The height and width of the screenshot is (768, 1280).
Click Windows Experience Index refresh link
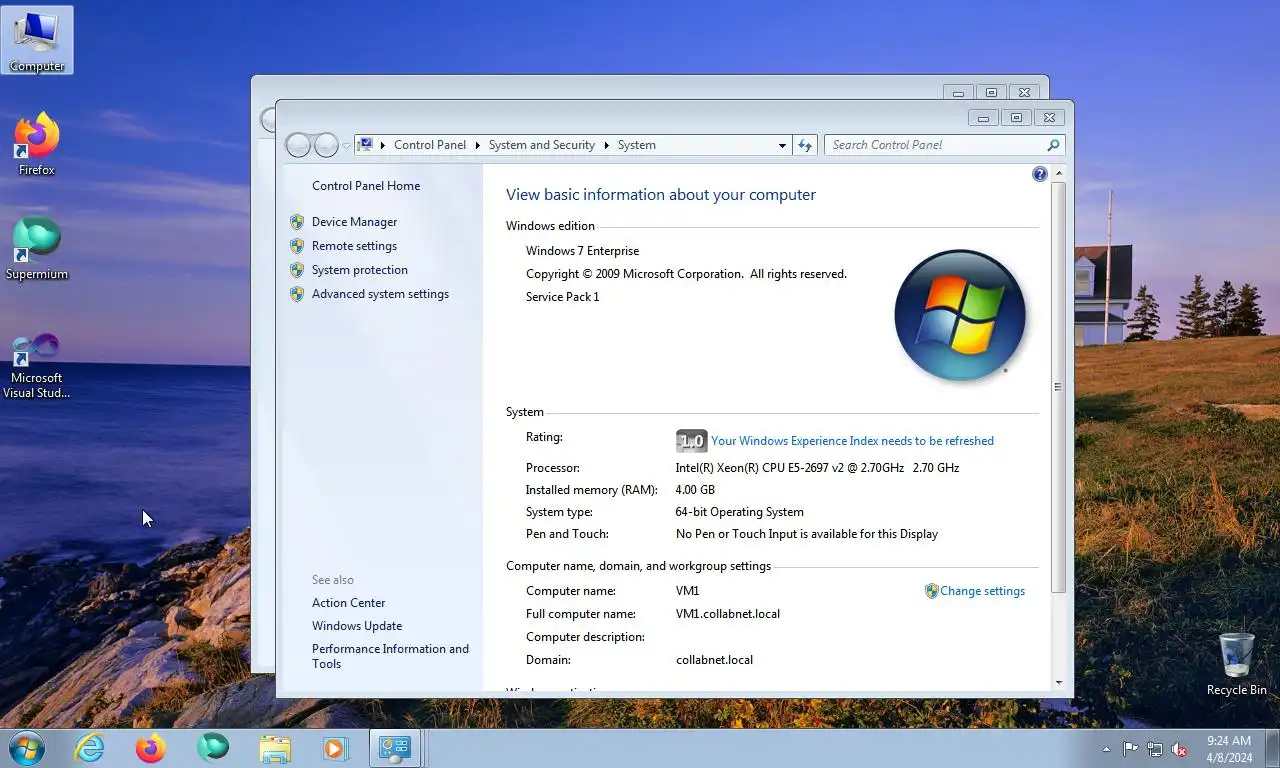[852, 441]
